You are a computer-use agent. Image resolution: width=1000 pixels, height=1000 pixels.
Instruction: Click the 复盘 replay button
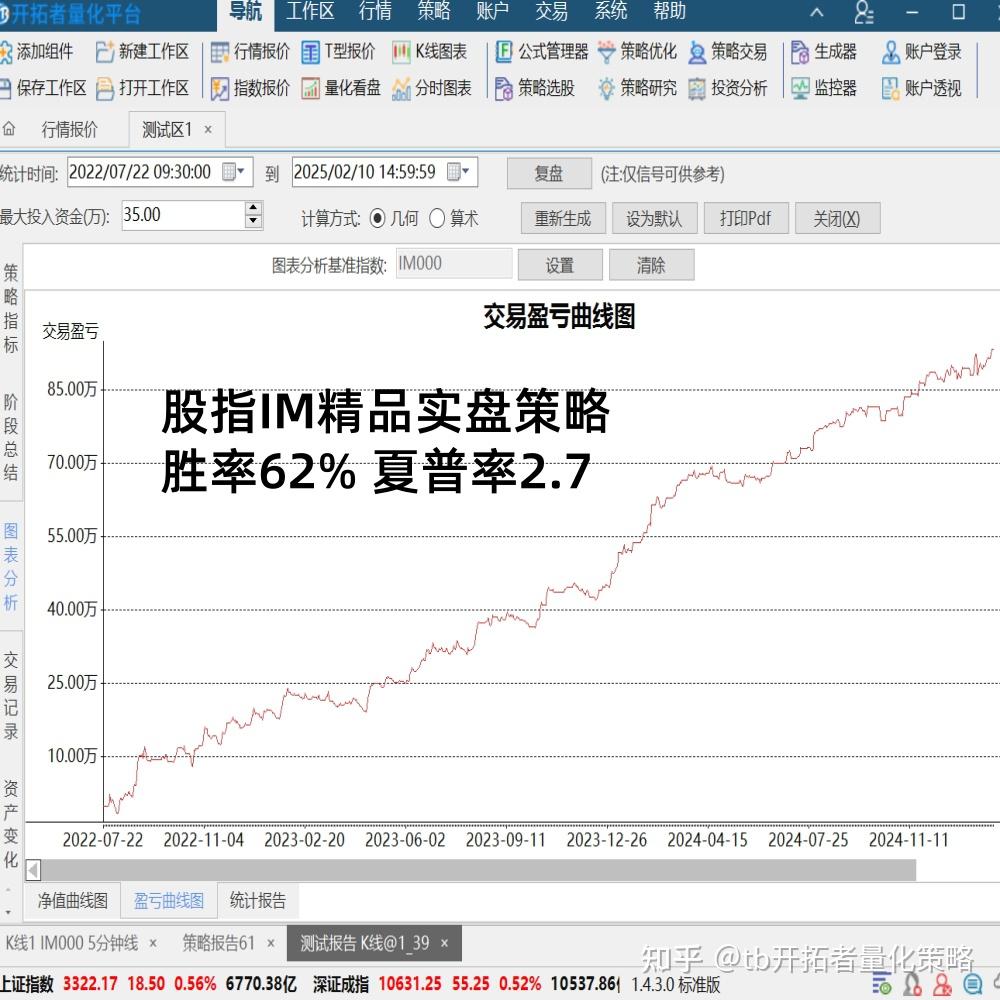549,172
